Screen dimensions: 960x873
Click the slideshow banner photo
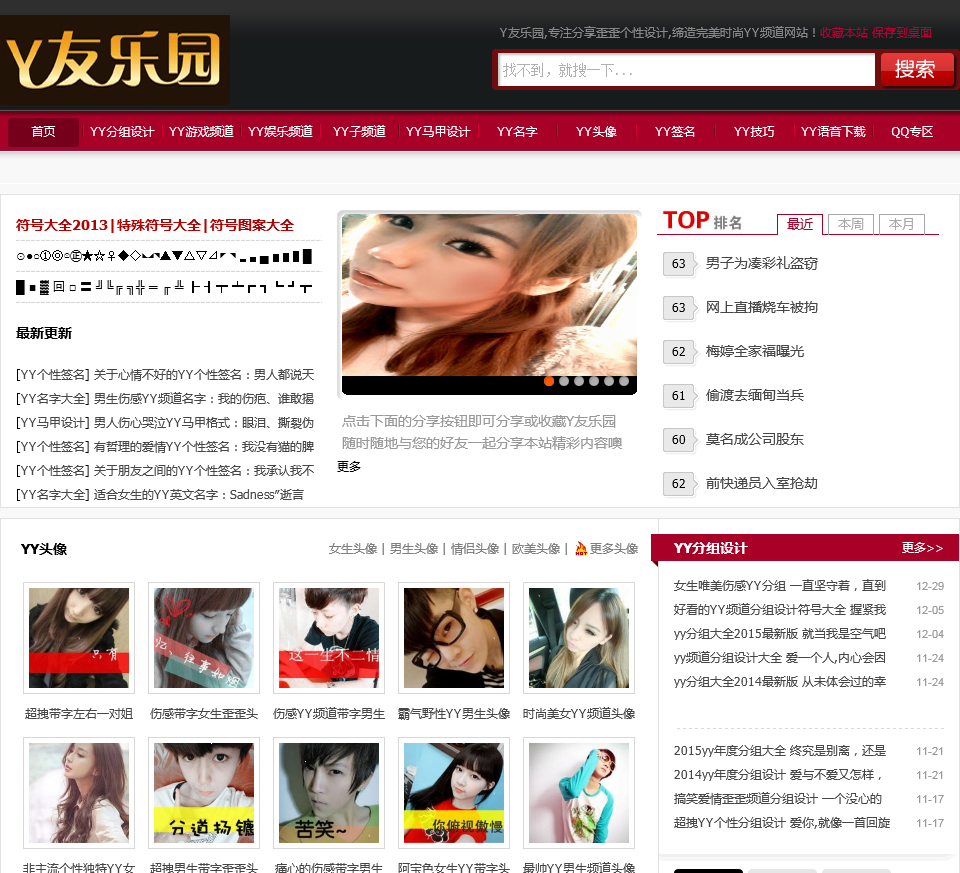click(489, 295)
